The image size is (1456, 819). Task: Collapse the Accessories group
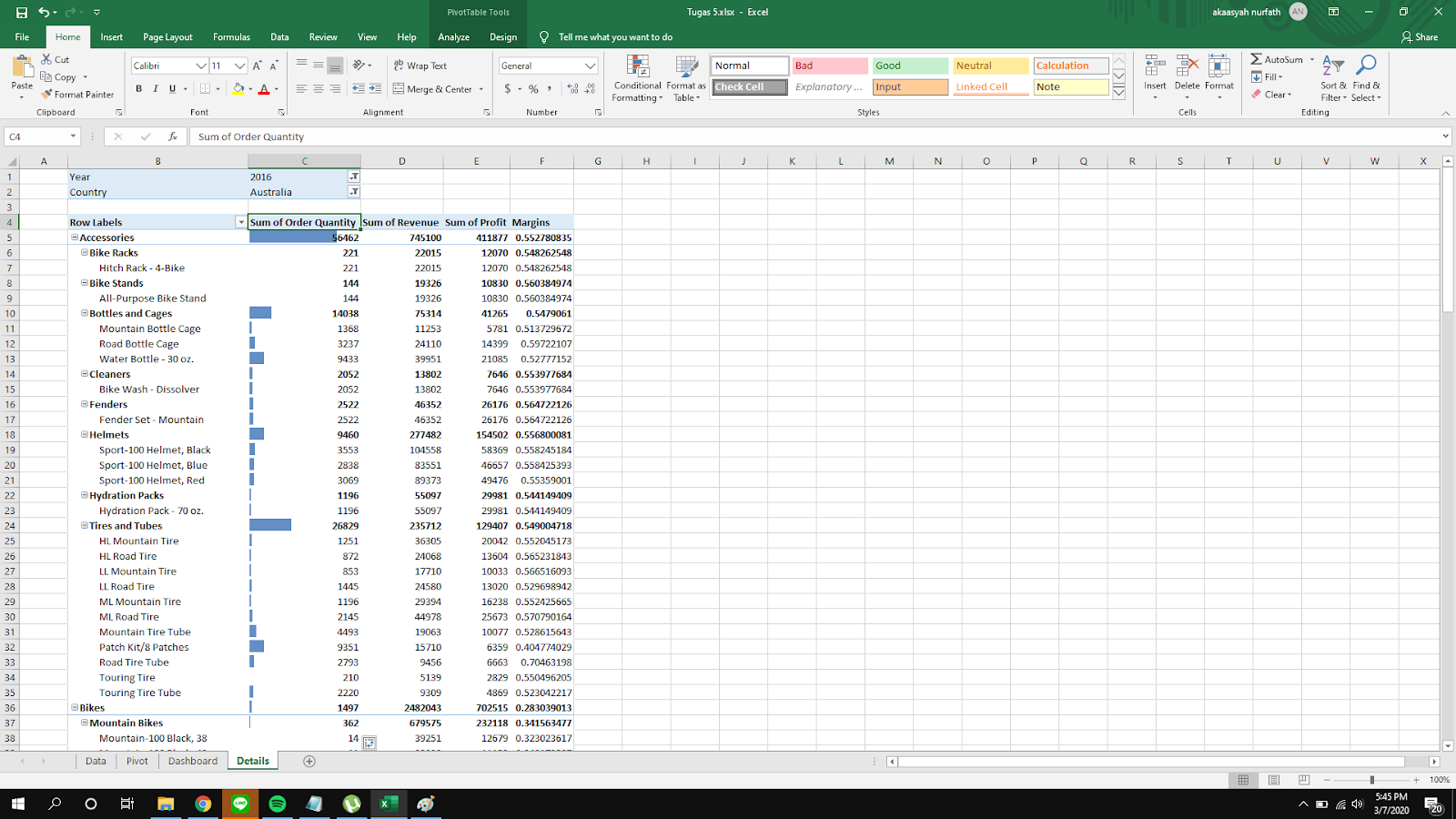coord(75,238)
